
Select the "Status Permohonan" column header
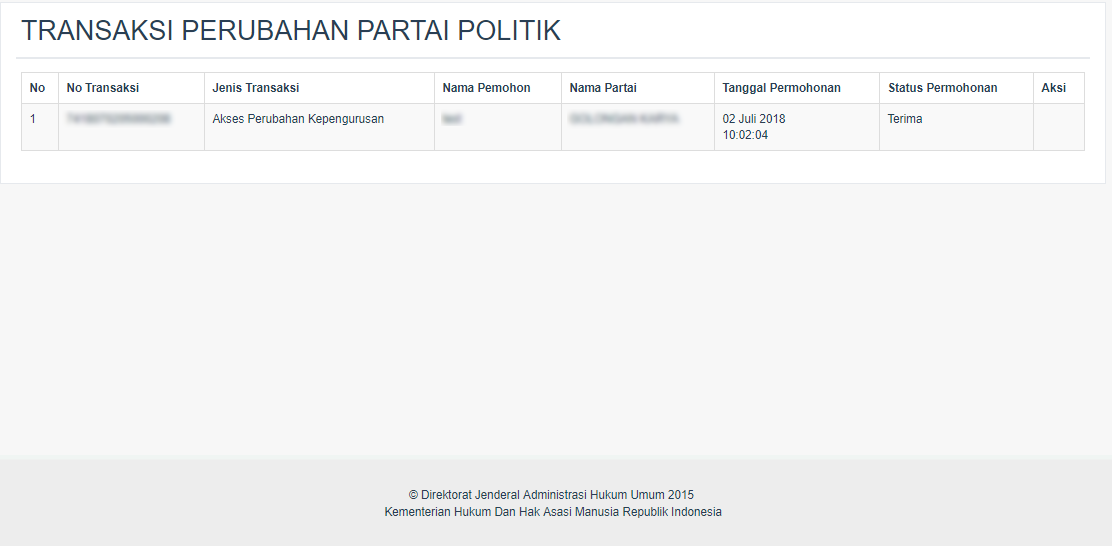pos(942,88)
